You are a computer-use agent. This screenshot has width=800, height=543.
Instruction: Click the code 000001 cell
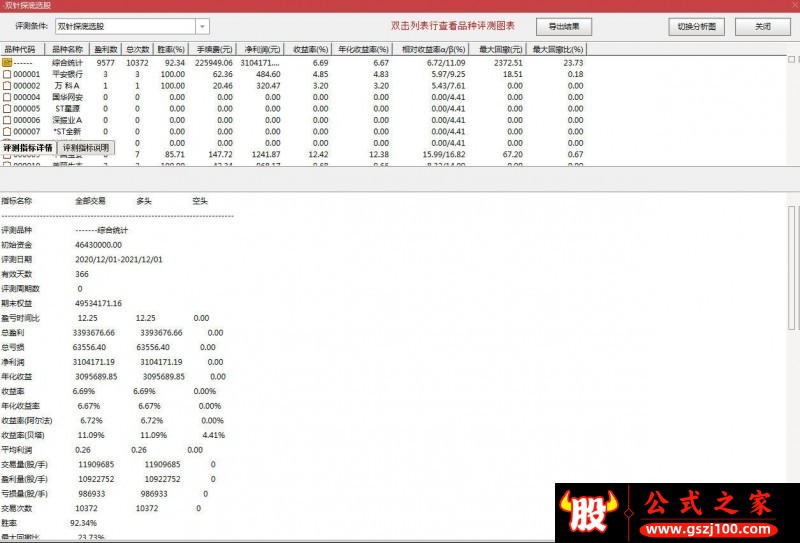click(x=27, y=75)
